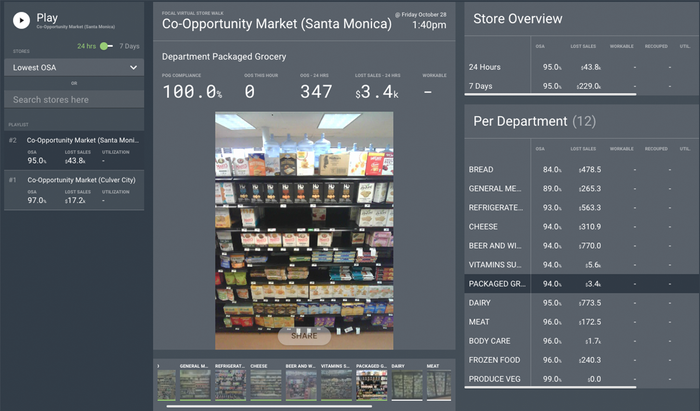
Task: Click the Store Overview heading
Action: click(x=517, y=19)
